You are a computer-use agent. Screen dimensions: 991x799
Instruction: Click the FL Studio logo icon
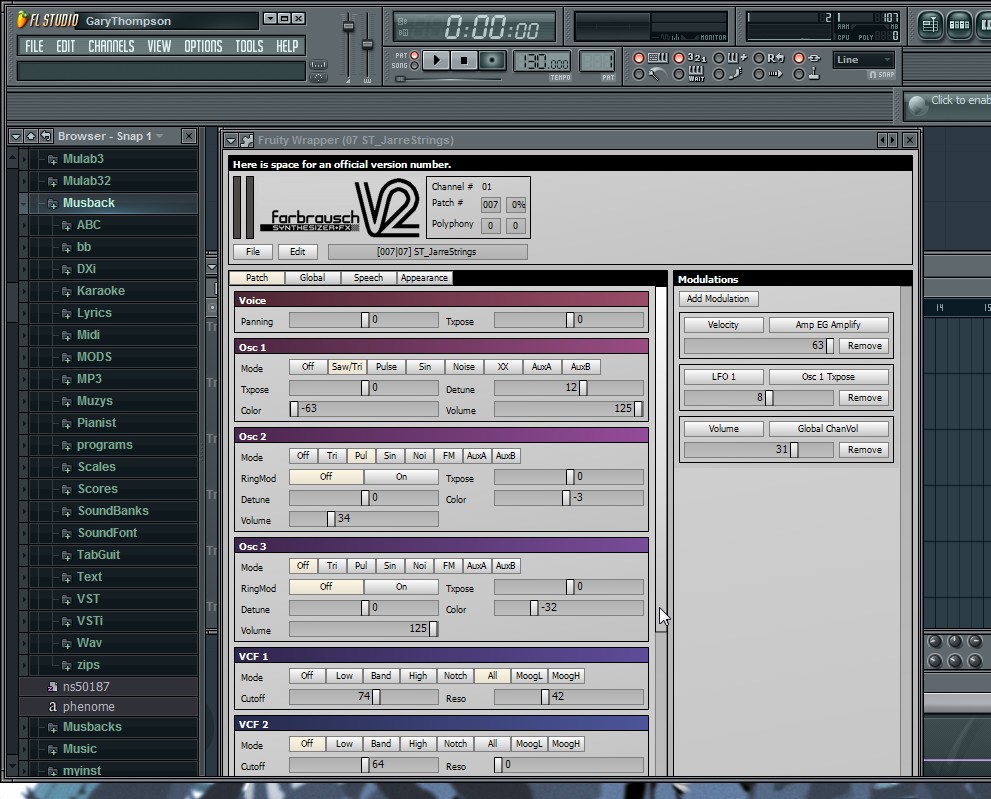[x=22, y=20]
